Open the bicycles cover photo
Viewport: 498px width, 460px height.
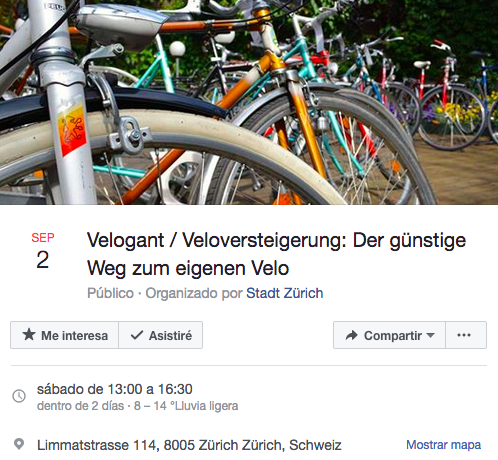(249, 102)
